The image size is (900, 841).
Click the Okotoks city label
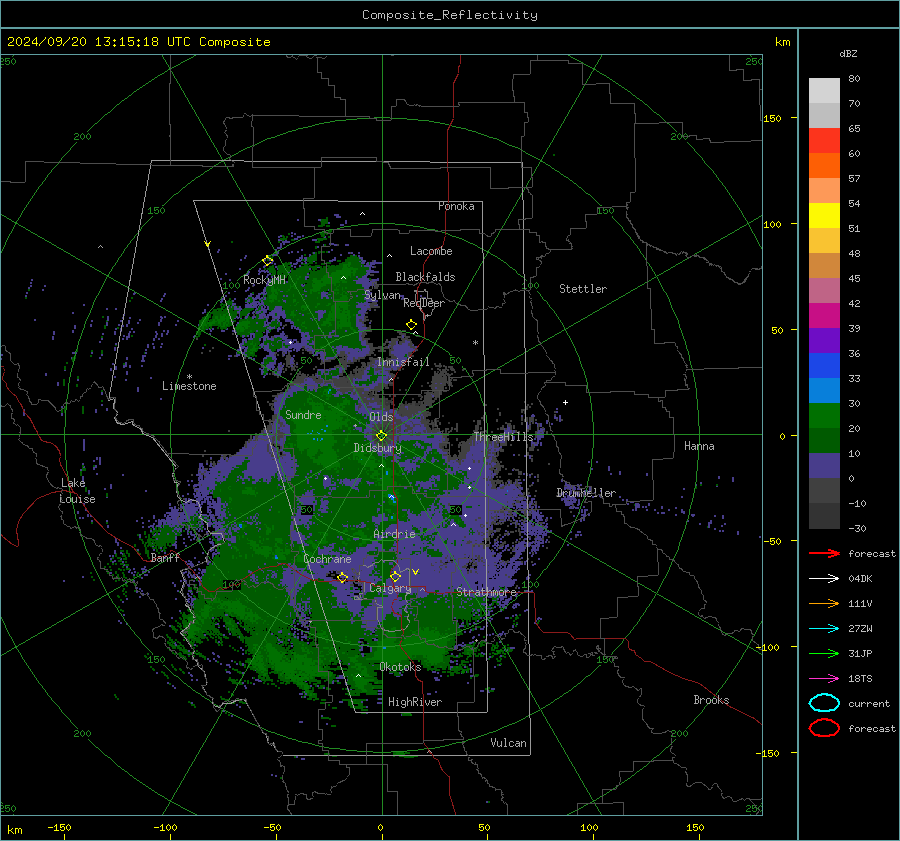tap(401, 667)
